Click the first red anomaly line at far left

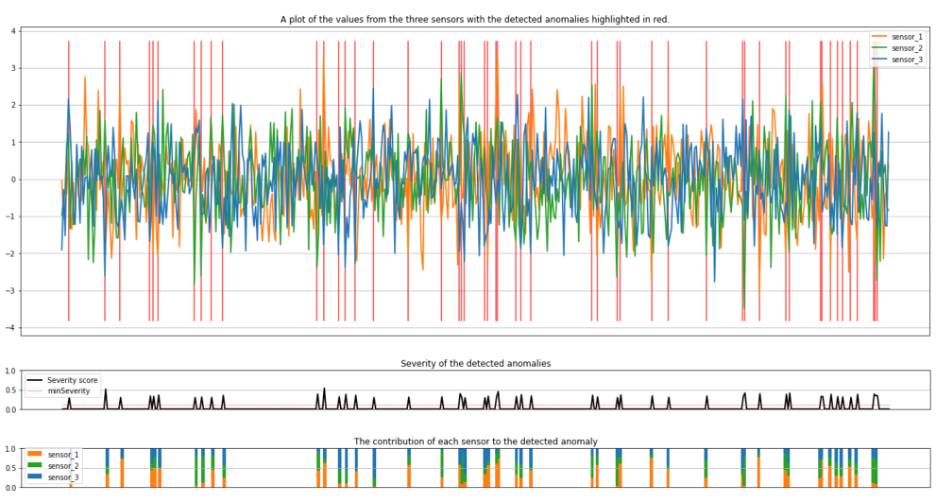click(69, 181)
